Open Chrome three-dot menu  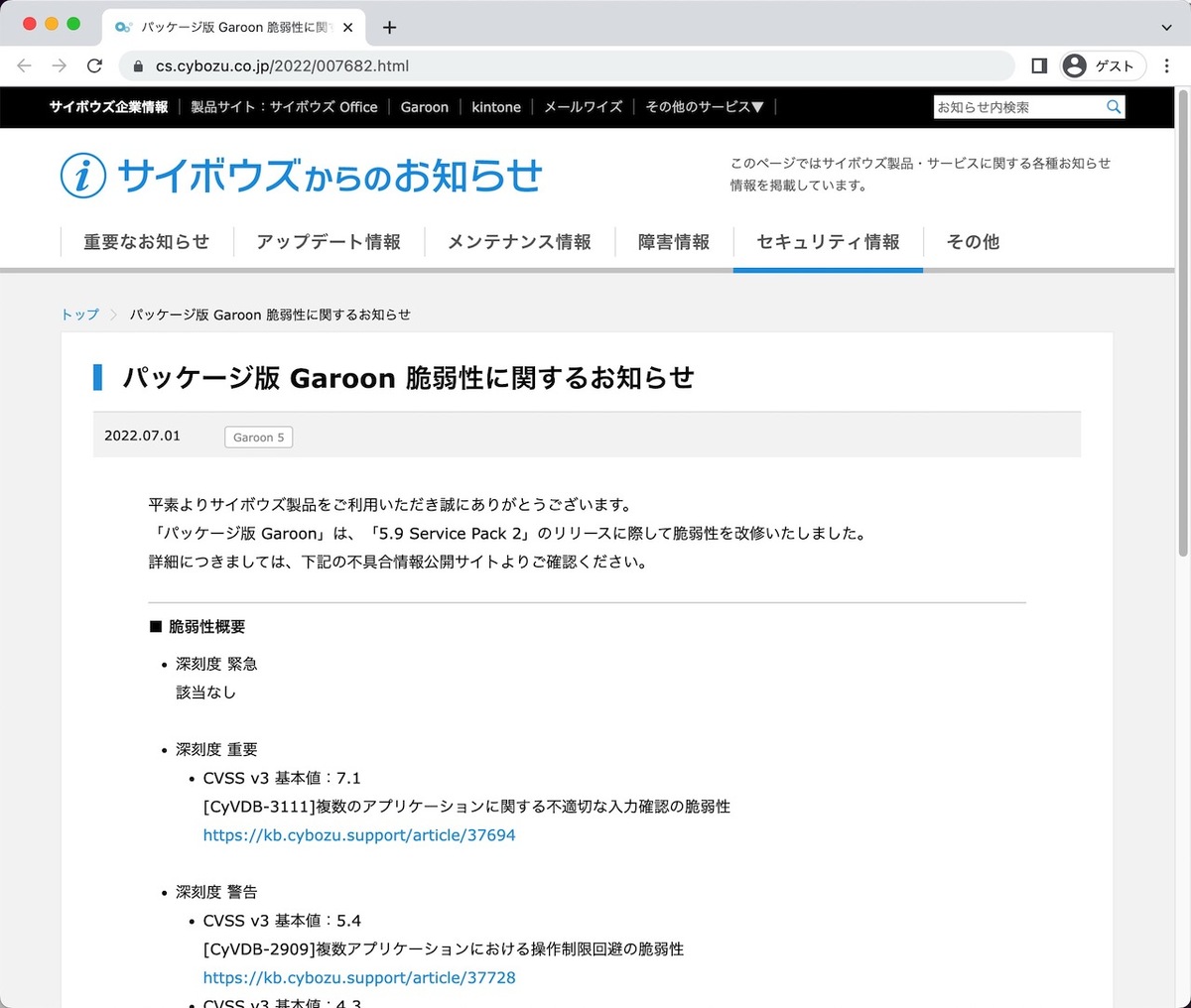tap(1167, 65)
